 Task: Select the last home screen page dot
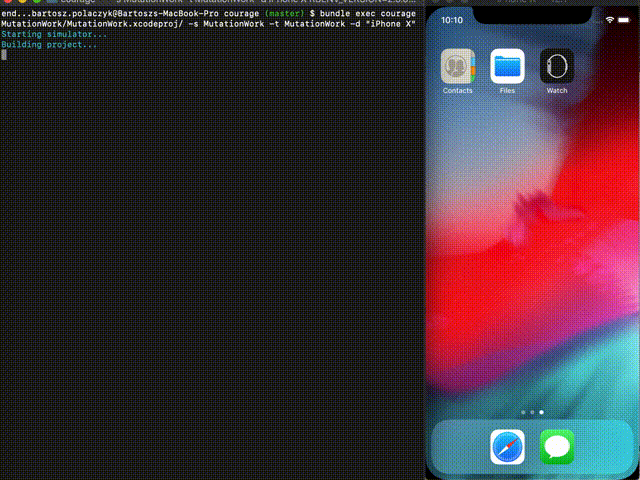[542, 412]
